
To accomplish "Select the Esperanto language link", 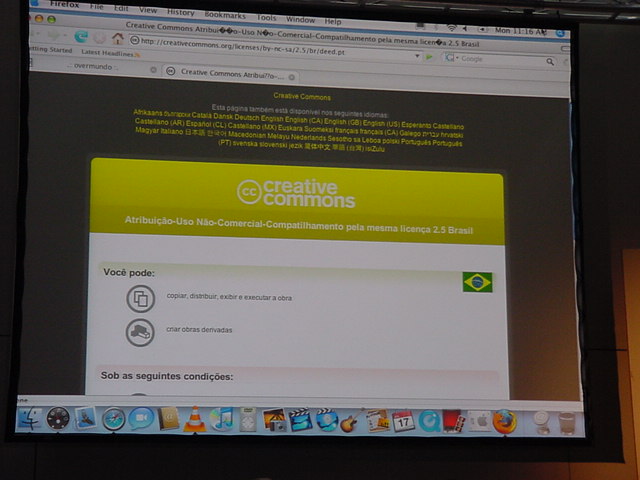I will tap(416, 125).
